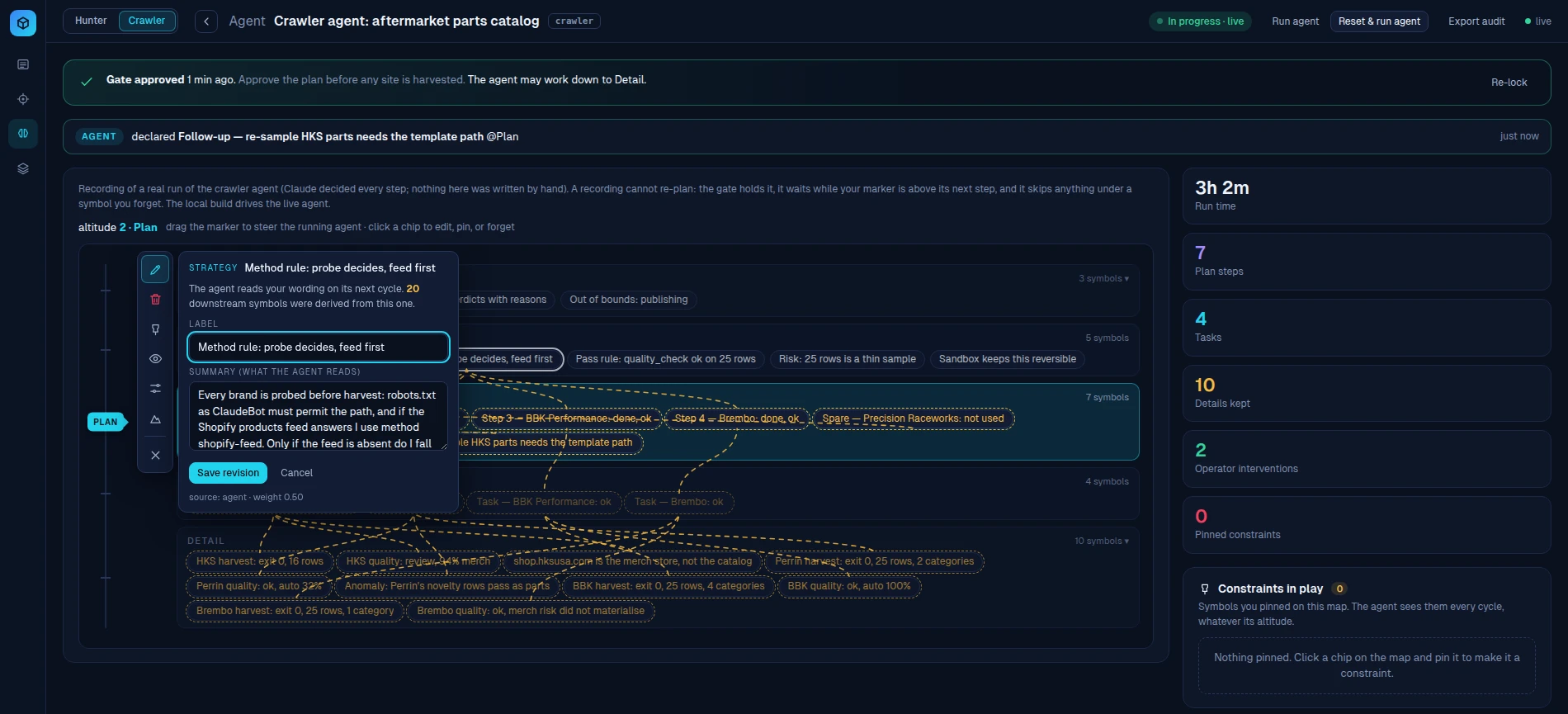Open chip Brembo quality: ok, merch risk
The image size is (1568, 714).
pyautogui.click(x=531, y=611)
